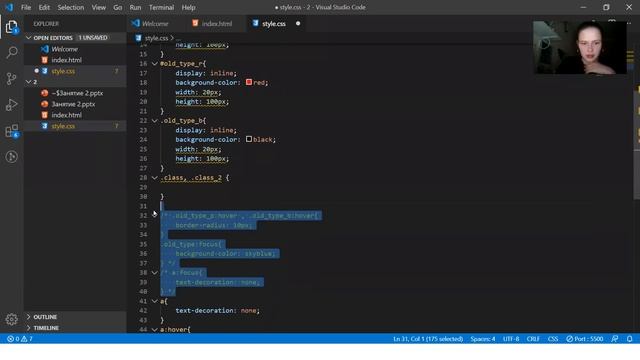Open the Live Share activity icon
The image size is (640, 360).
11,157
